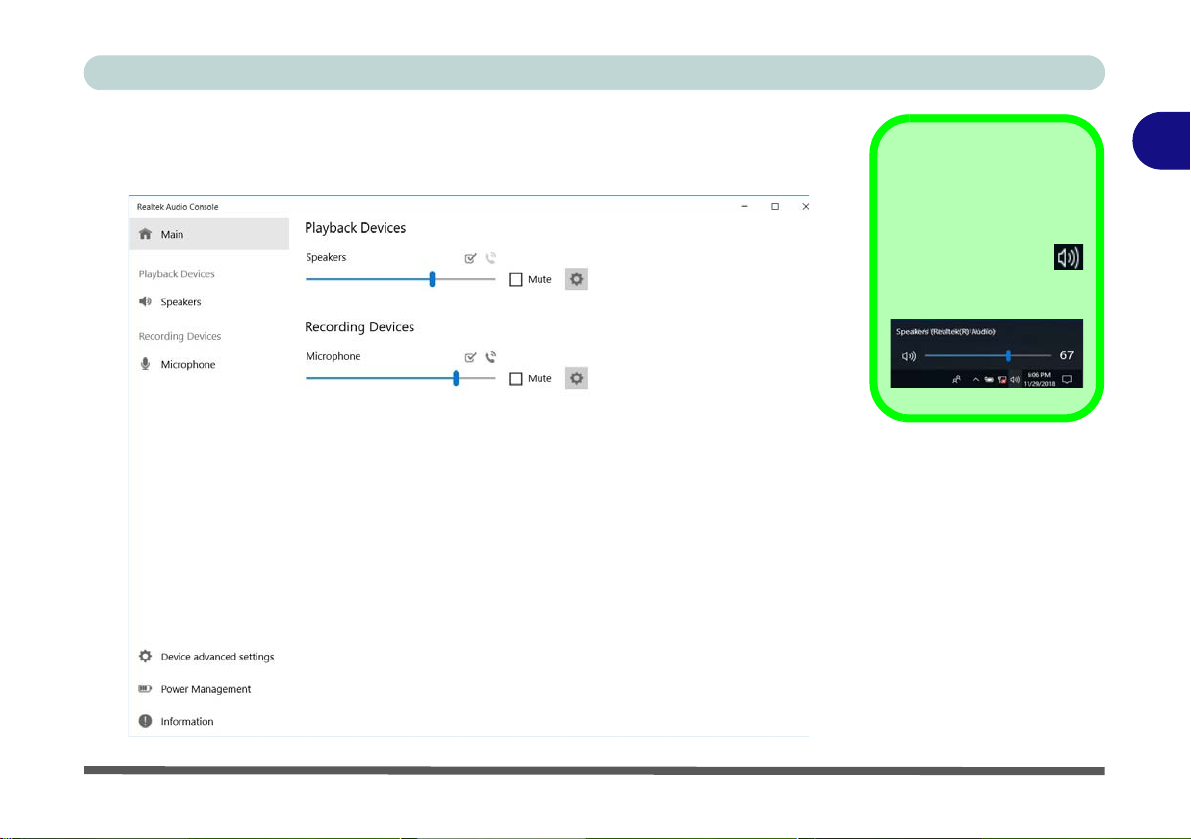Open the Information page
This screenshot has height=839, width=1191.
tap(176, 721)
